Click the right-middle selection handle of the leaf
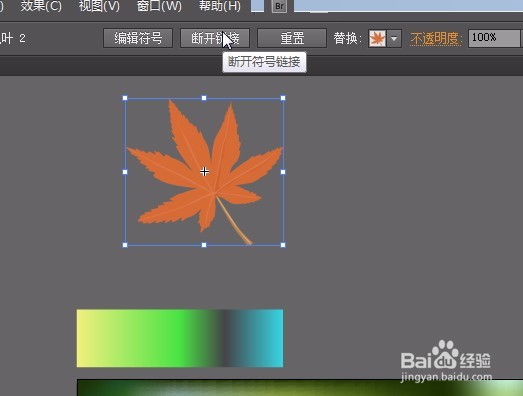 283,172
